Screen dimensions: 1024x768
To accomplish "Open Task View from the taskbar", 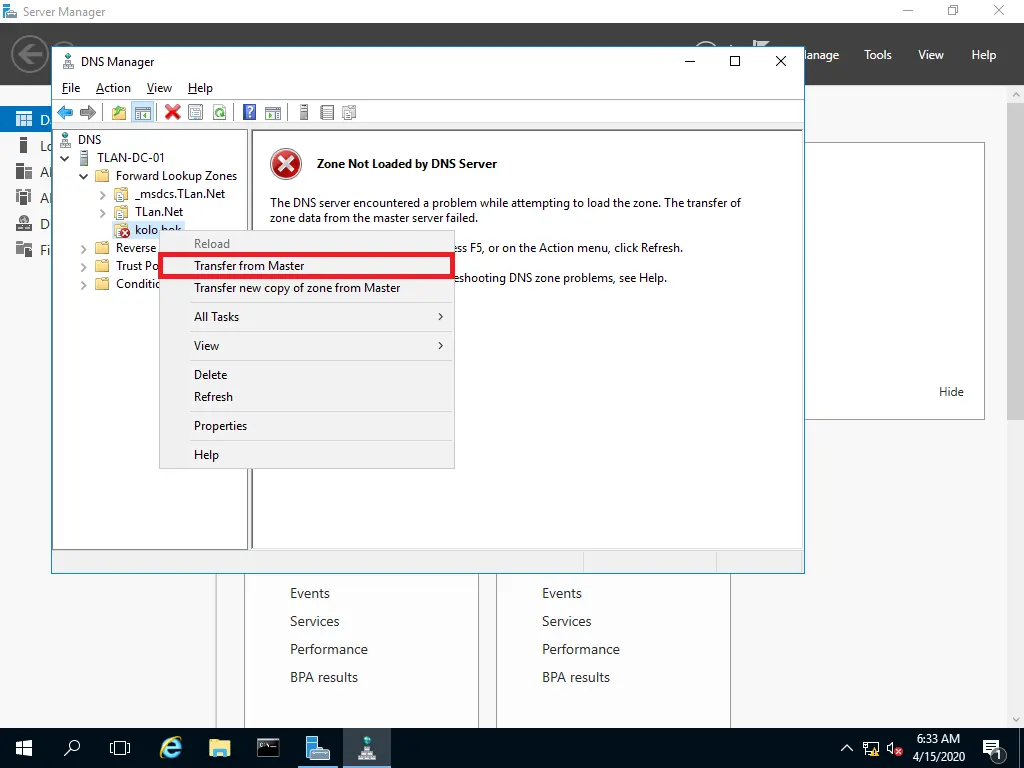I will click(120, 748).
